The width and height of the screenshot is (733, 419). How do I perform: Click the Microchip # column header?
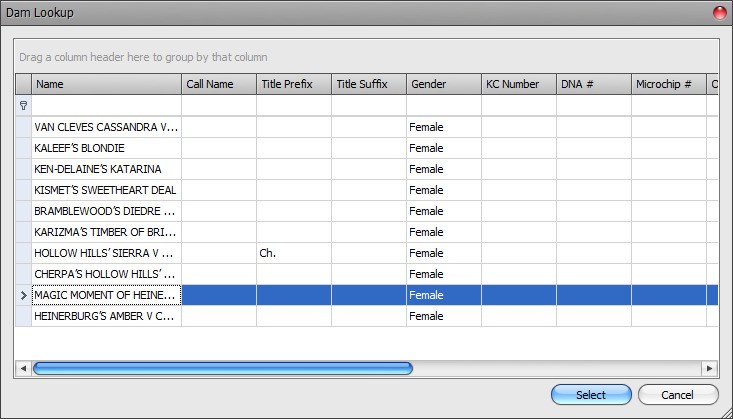tap(669, 84)
